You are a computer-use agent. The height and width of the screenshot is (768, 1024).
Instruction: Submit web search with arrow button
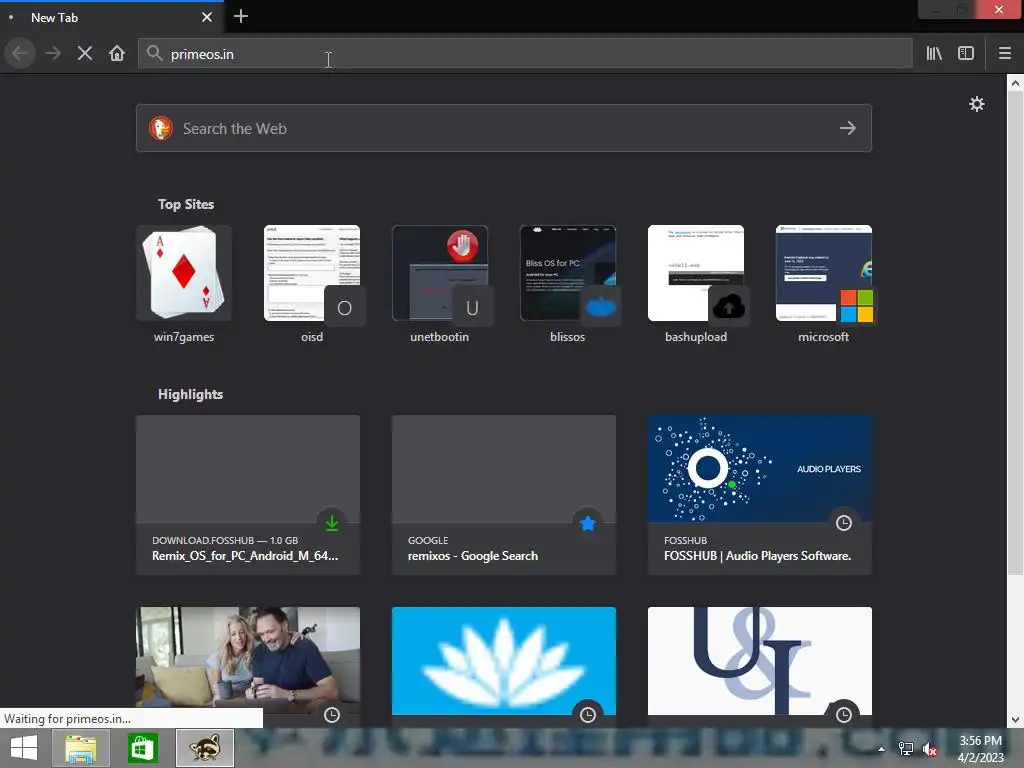pyautogui.click(x=848, y=128)
